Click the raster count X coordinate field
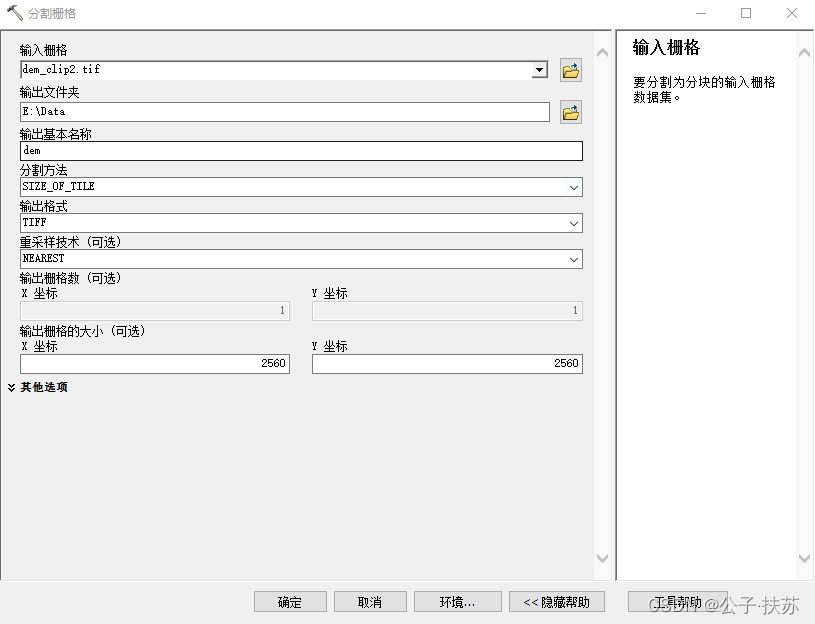Image resolution: width=815 pixels, height=624 pixels. pyautogui.click(x=155, y=311)
